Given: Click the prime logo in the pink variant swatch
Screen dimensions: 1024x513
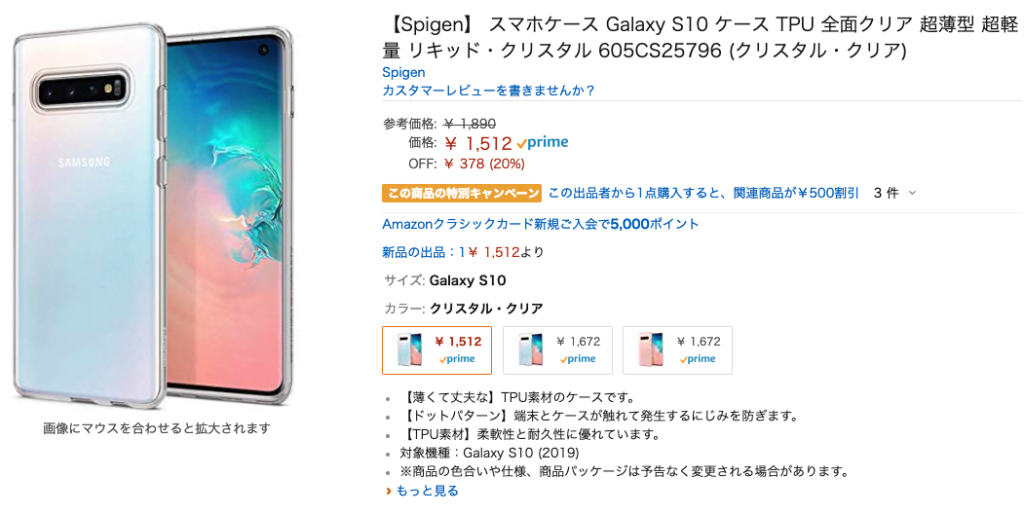Looking at the screenshot, I should [x=698, y=359].
